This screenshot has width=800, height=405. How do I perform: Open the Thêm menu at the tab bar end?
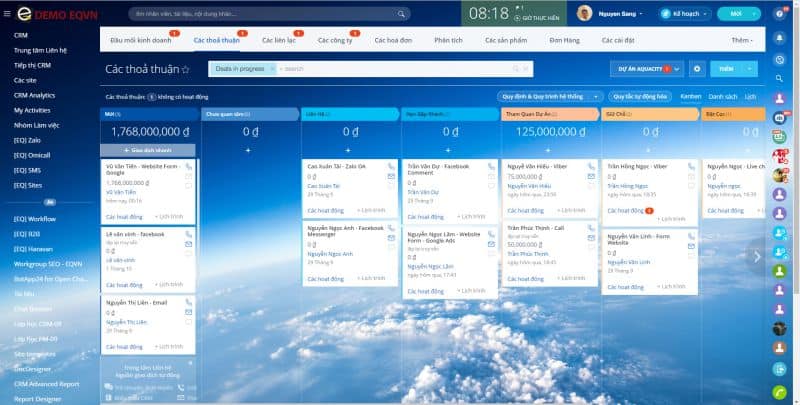(x=741, y=40)
